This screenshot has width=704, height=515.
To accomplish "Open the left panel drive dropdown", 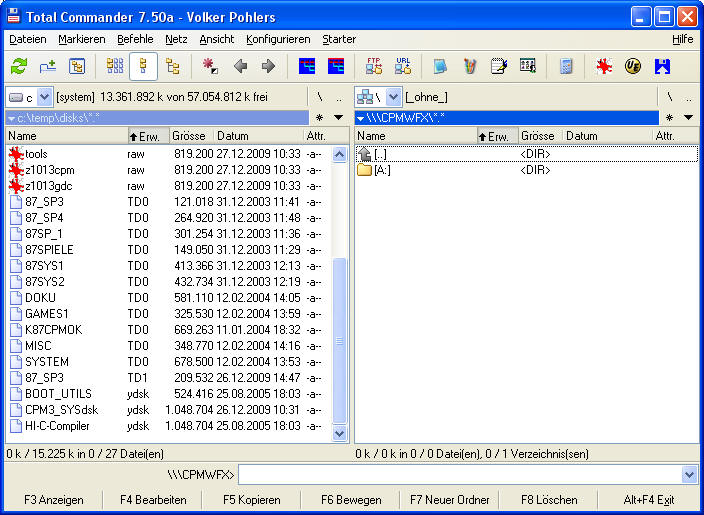I will click(x=44, y=97).
